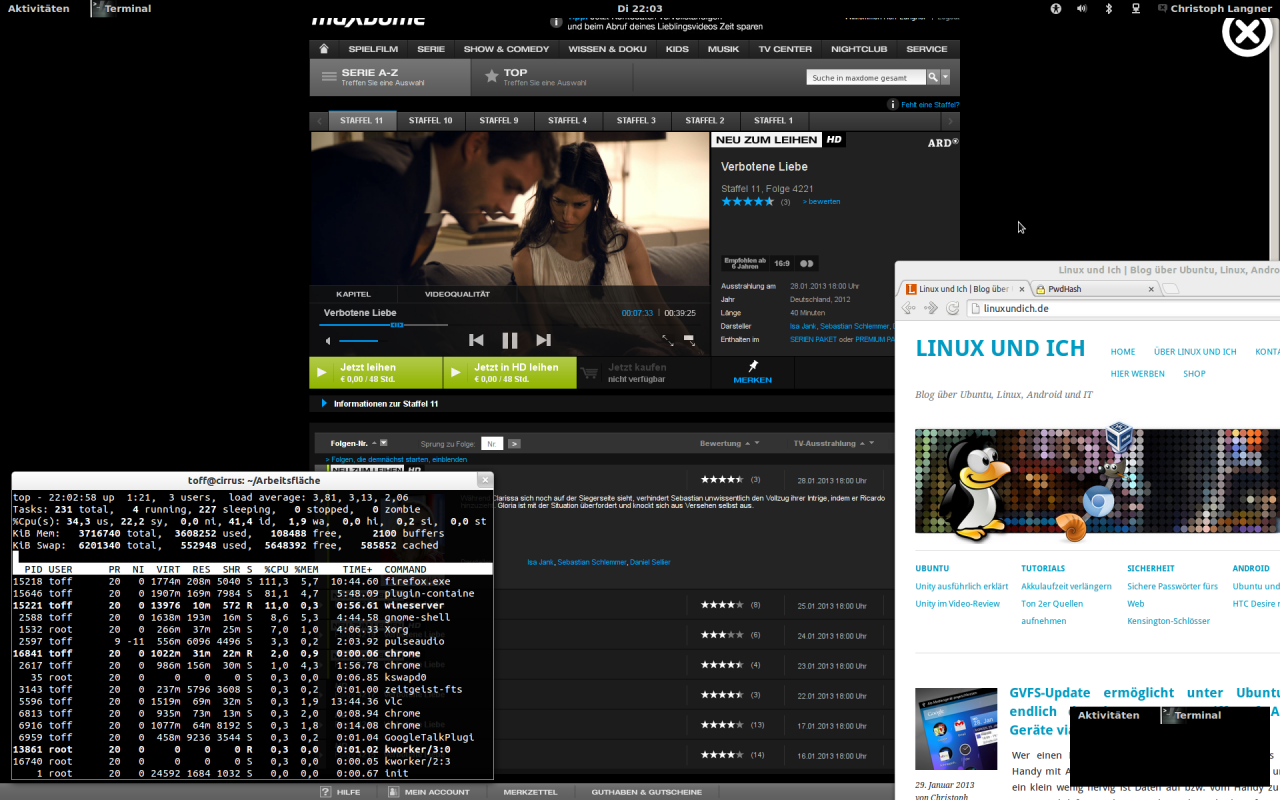
Task: Click Chrome forward arrow button
Action: (x=931, y=308)
